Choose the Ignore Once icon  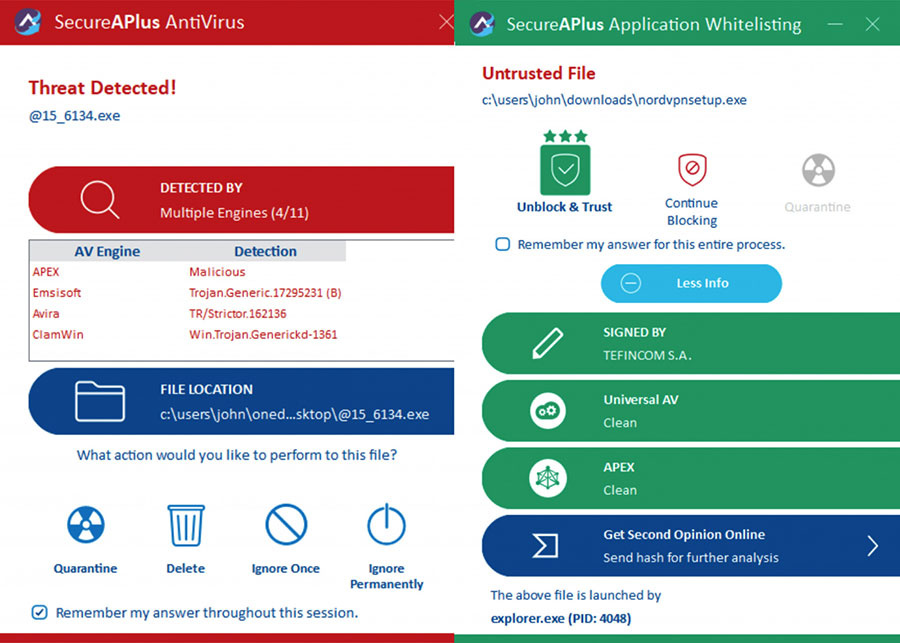point(286,524)
